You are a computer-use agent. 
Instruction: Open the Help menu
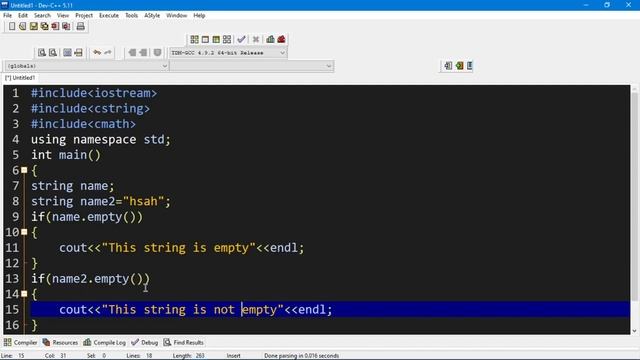pos(199,16)
